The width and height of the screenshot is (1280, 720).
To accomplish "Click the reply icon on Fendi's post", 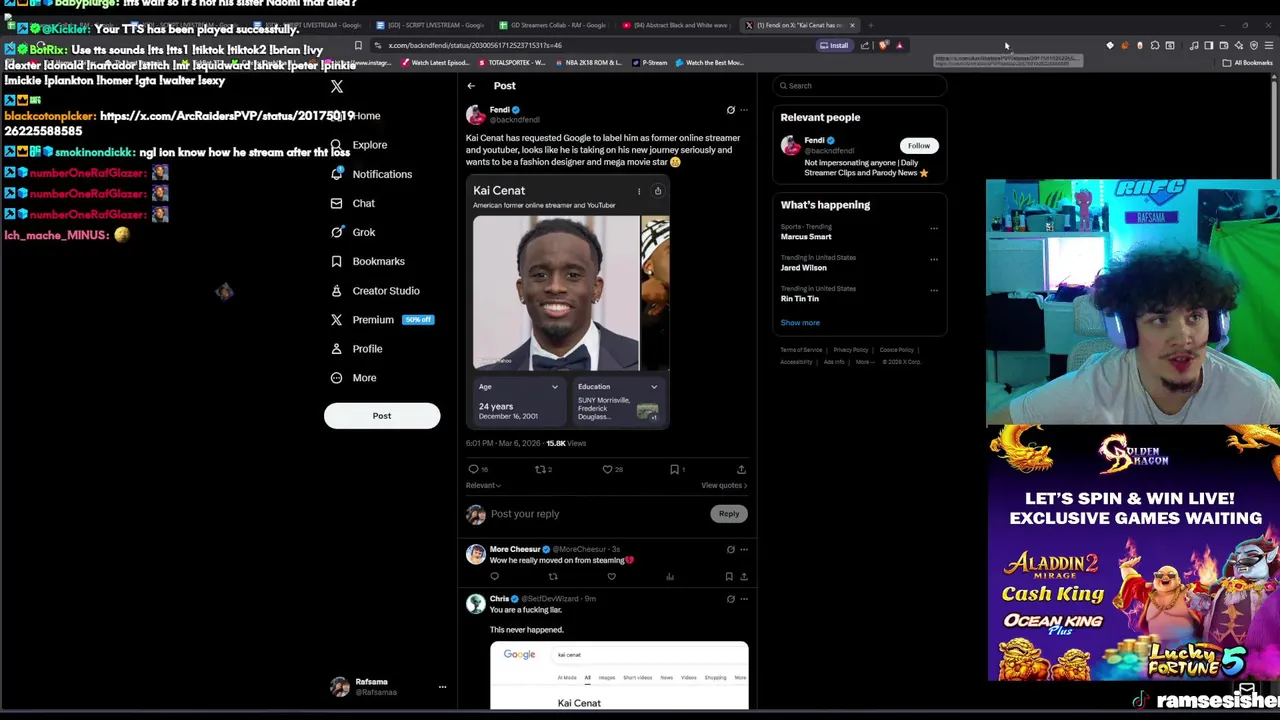I will (x=474, y=469).
